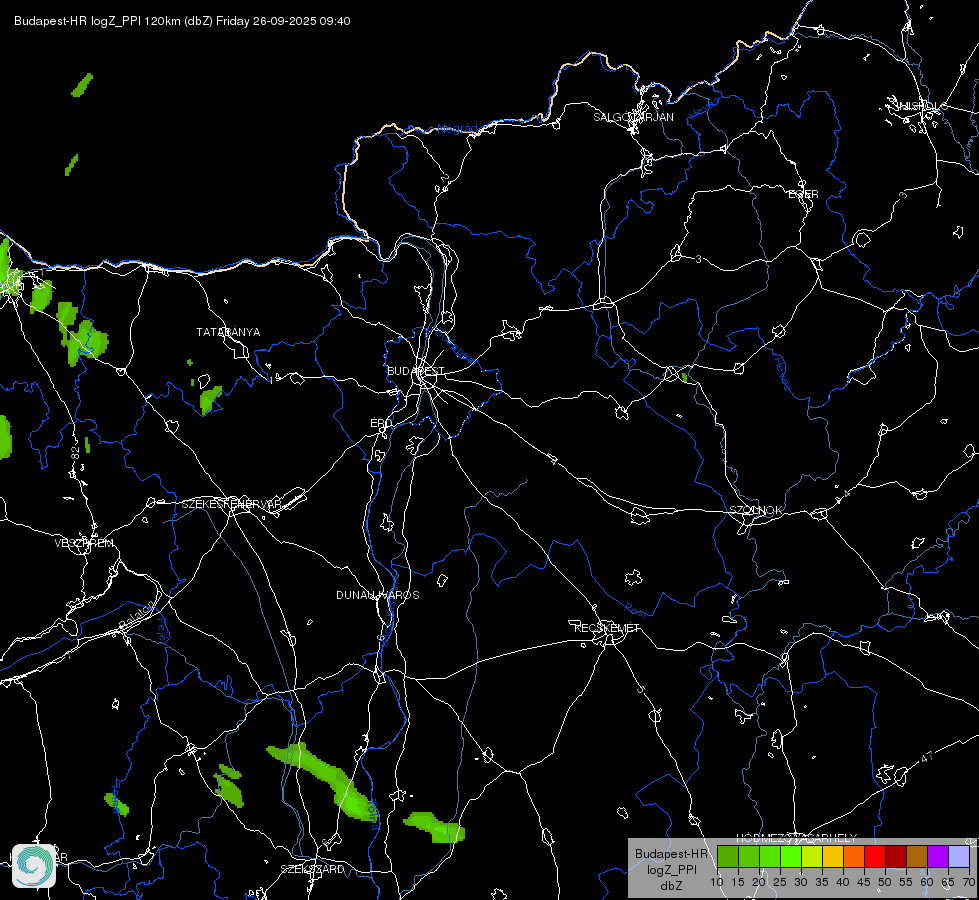
Task: Click the road number 82 label
Action: pyautogui.click(x=76, y=453)
